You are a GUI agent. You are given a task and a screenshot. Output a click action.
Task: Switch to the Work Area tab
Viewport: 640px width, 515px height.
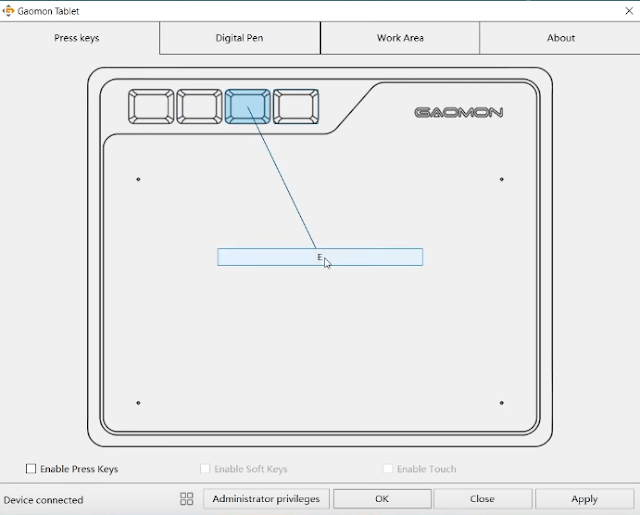coord(400,38)
